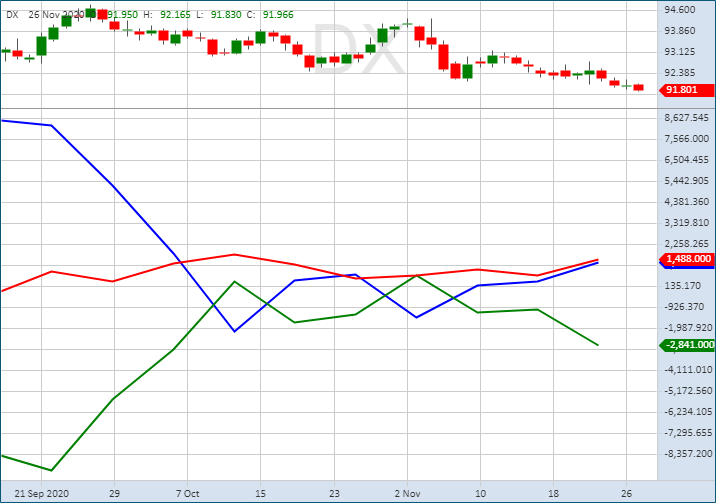Viewport: 716px width, 503px height.
Task: Click the 21 Sep 2020 axis date
Action: (42, 493)
